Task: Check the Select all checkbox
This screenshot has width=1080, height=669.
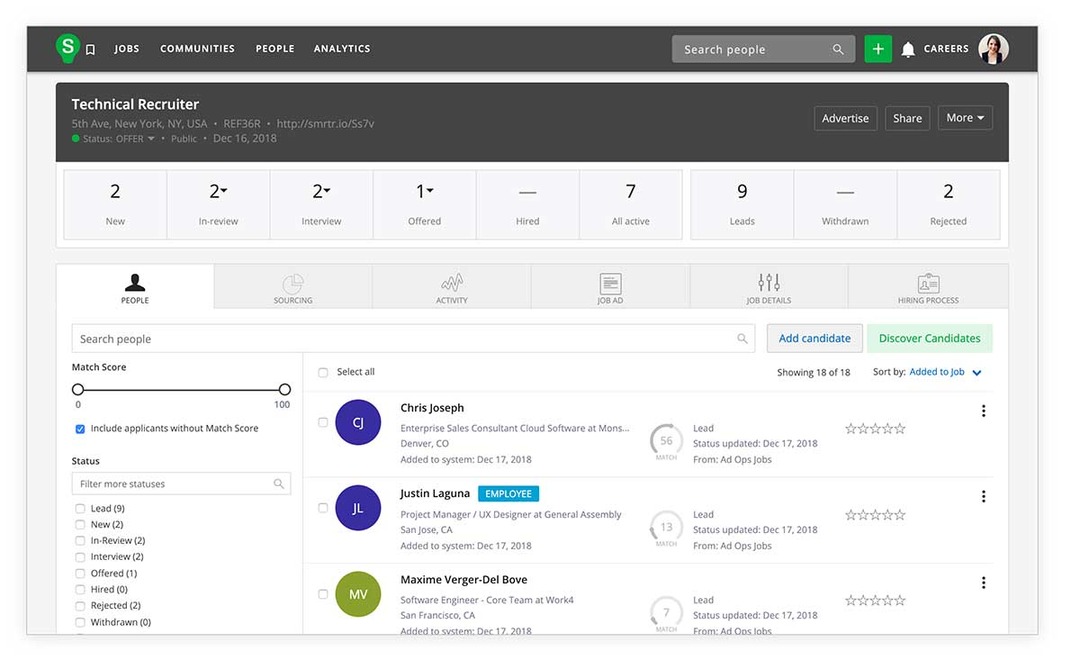Action: tap(323, 372)
